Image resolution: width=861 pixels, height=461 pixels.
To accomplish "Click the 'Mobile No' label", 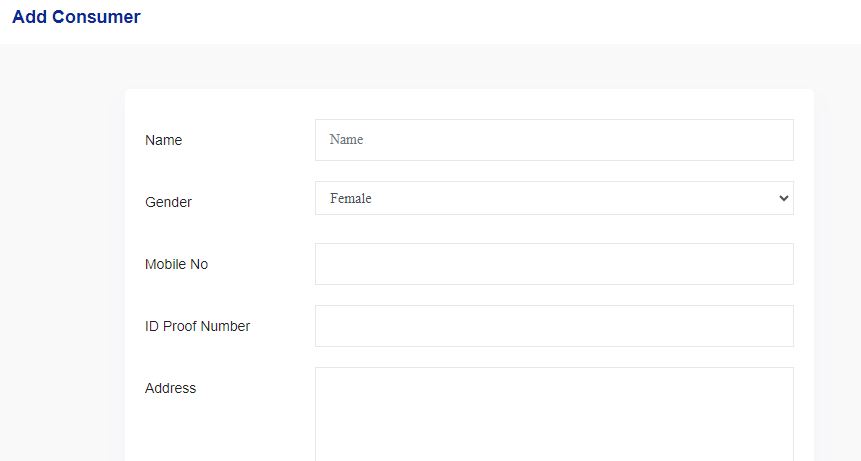I will (176, 264).
